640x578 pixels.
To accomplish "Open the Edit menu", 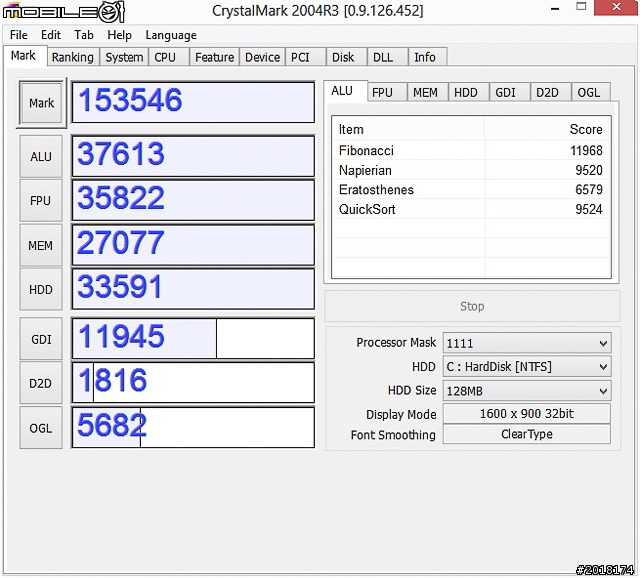I will point(51,35).
